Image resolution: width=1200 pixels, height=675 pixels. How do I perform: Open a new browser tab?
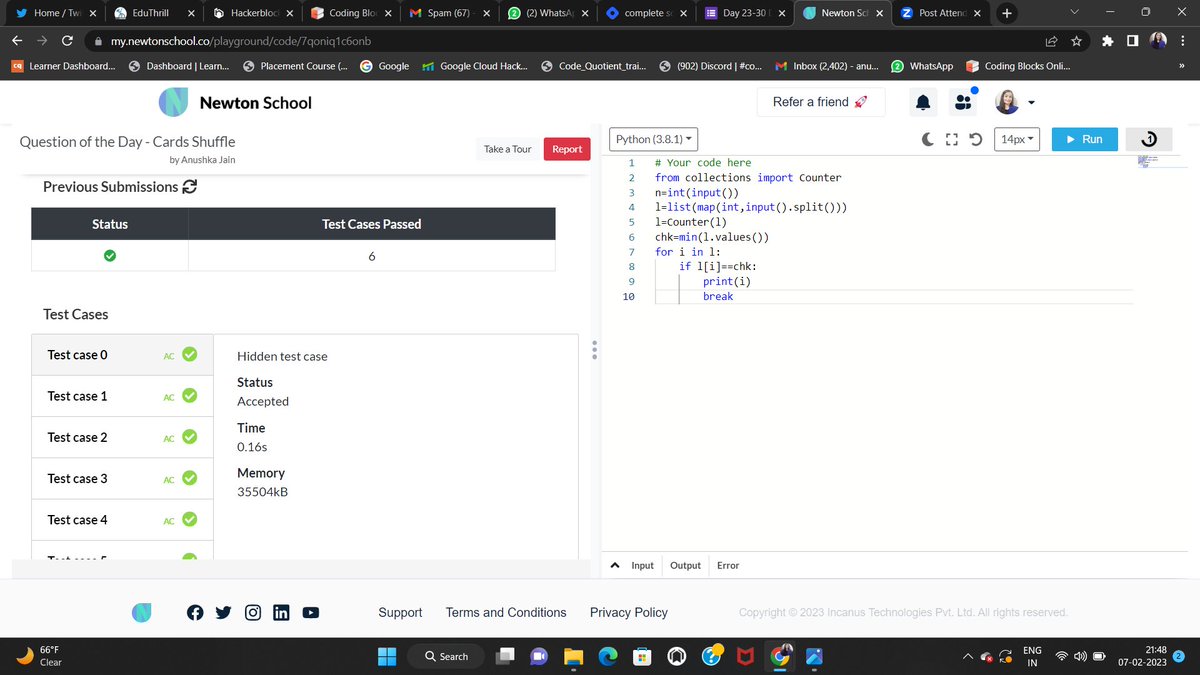tap(1007, 13)
